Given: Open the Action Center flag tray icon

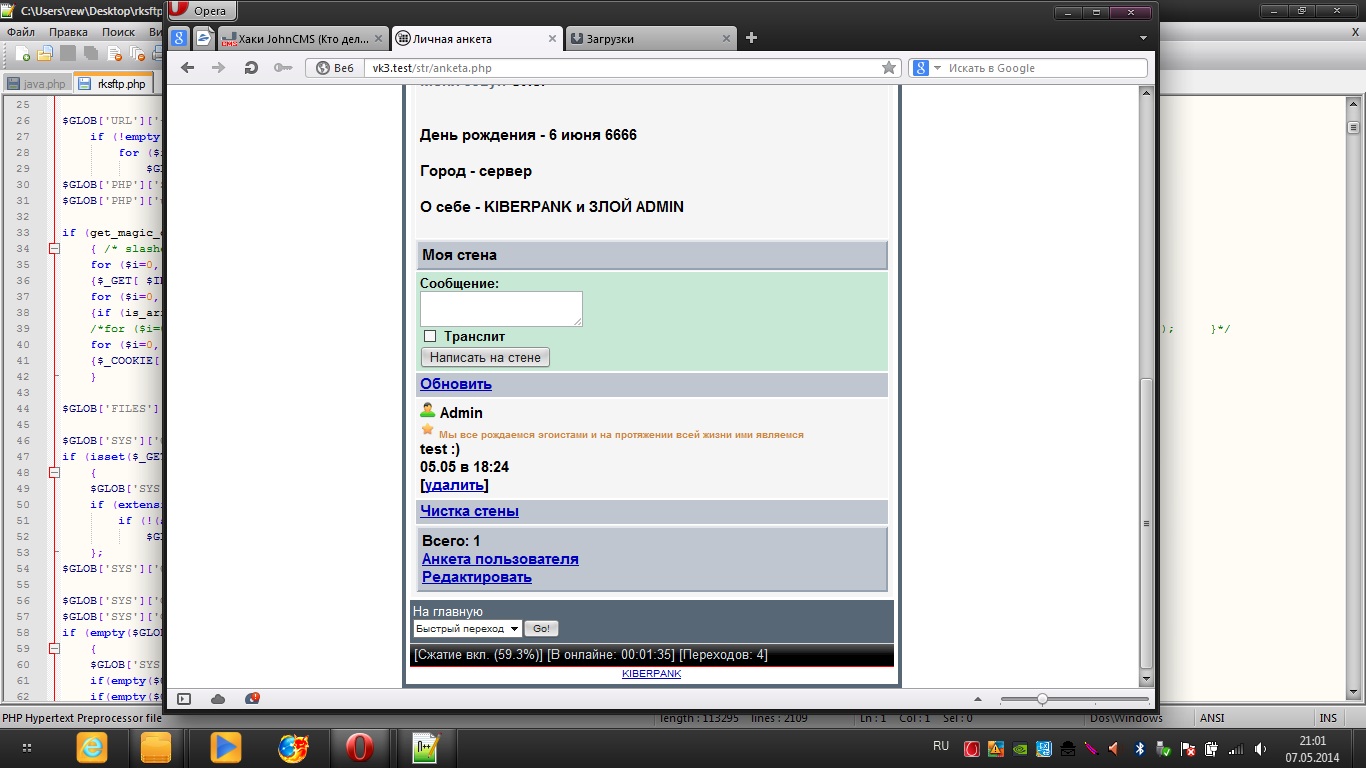Looking at the screenshot, I should (x=1187, y=748).
